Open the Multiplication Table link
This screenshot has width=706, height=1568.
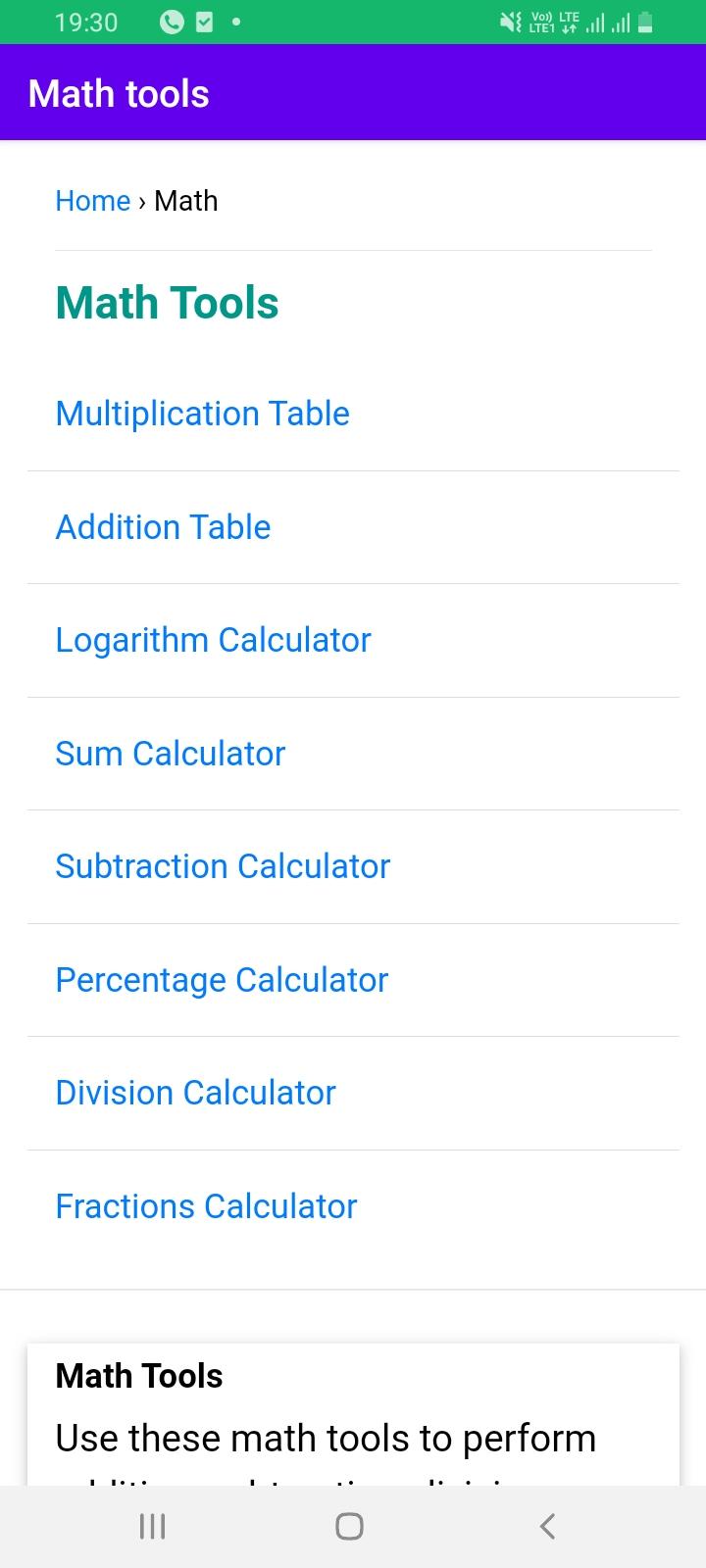click(x=203, y=414)
